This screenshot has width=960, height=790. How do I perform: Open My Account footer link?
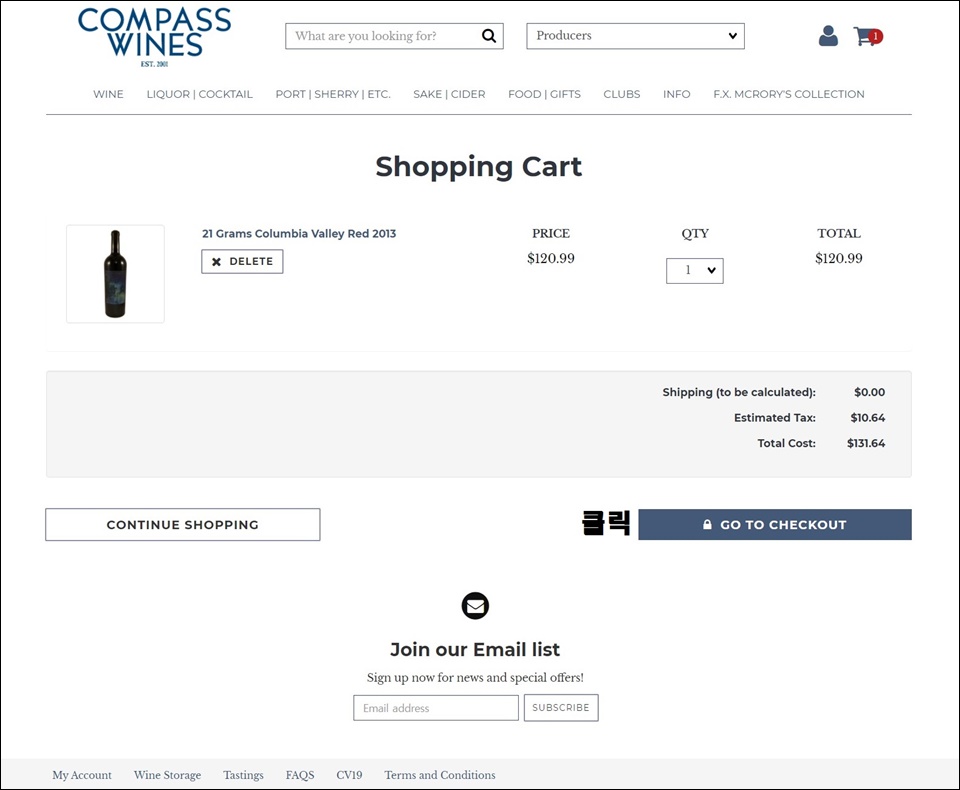coord(82,775)
